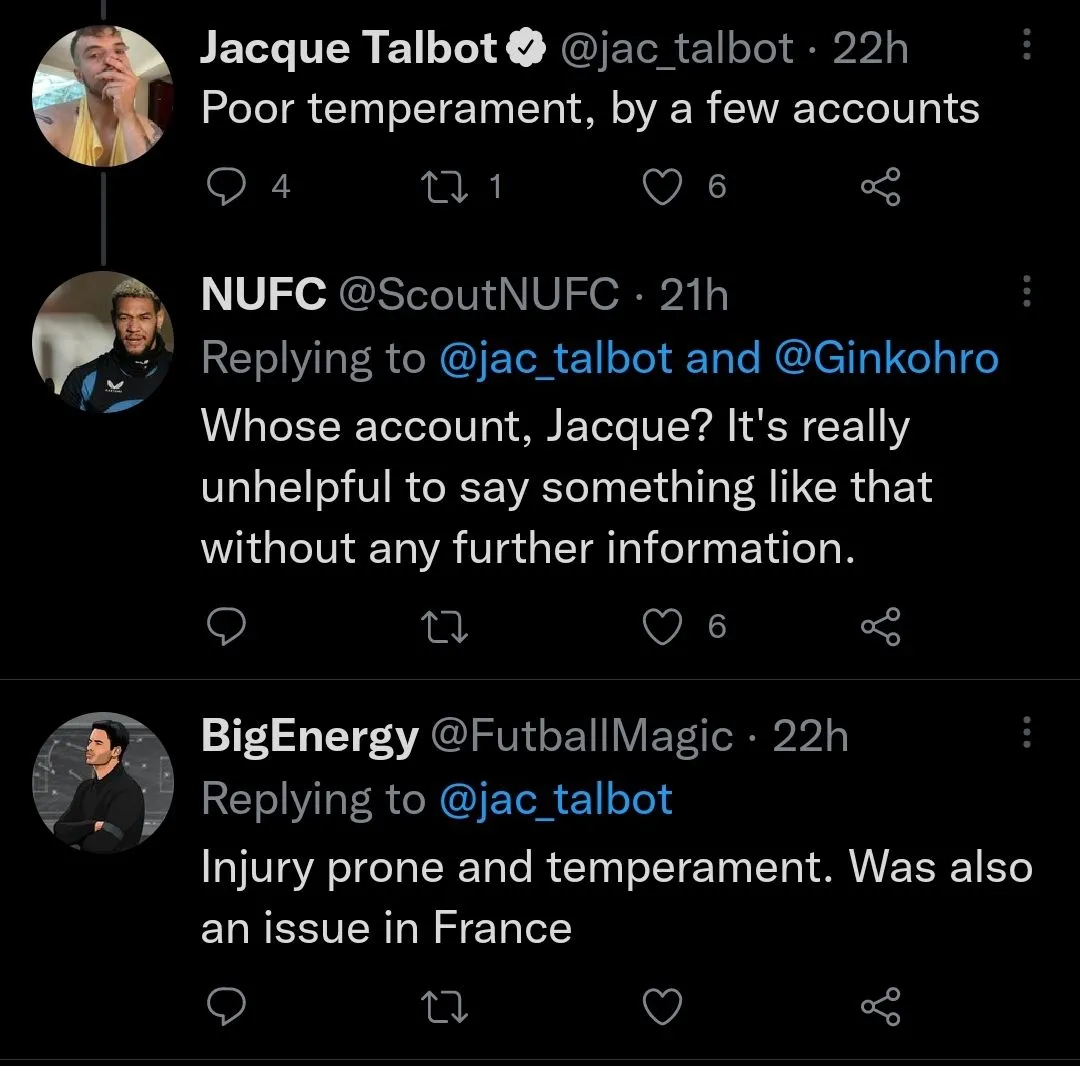Share Jacque Talbot's tweet

click(881, 187)
